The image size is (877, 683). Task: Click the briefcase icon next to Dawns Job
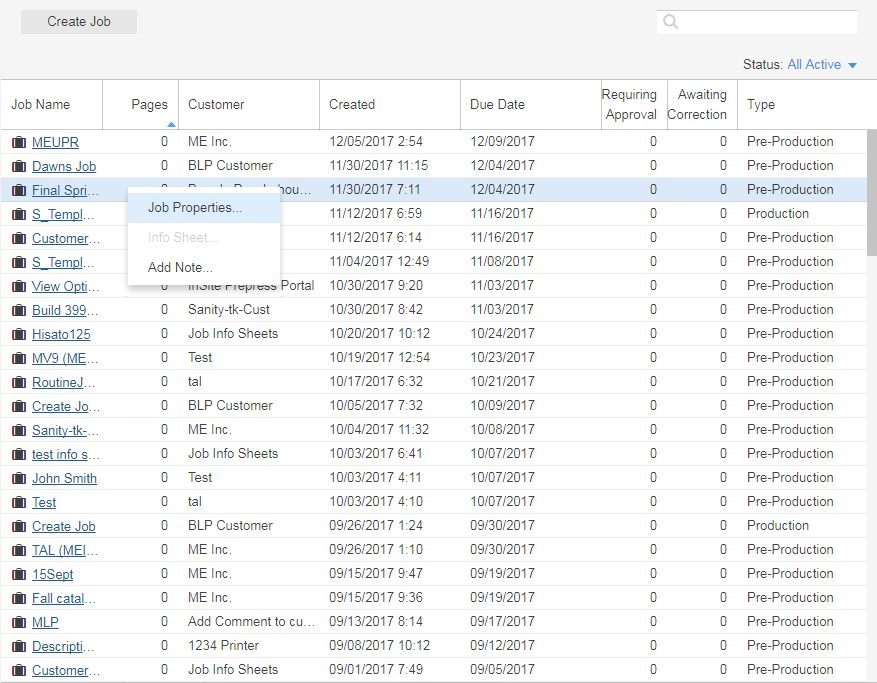click(18, 166)
